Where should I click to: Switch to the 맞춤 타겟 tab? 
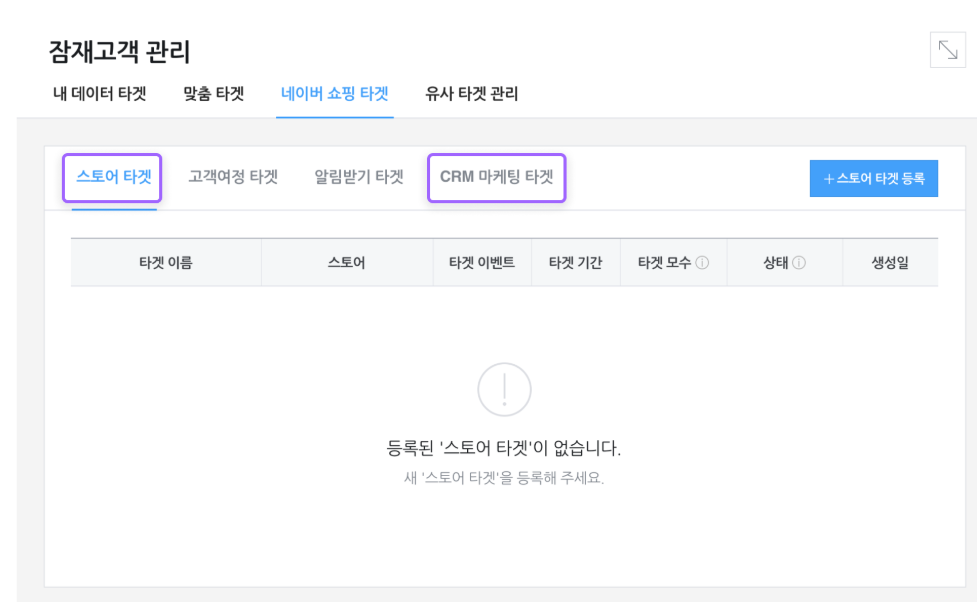tap(214, 94)
